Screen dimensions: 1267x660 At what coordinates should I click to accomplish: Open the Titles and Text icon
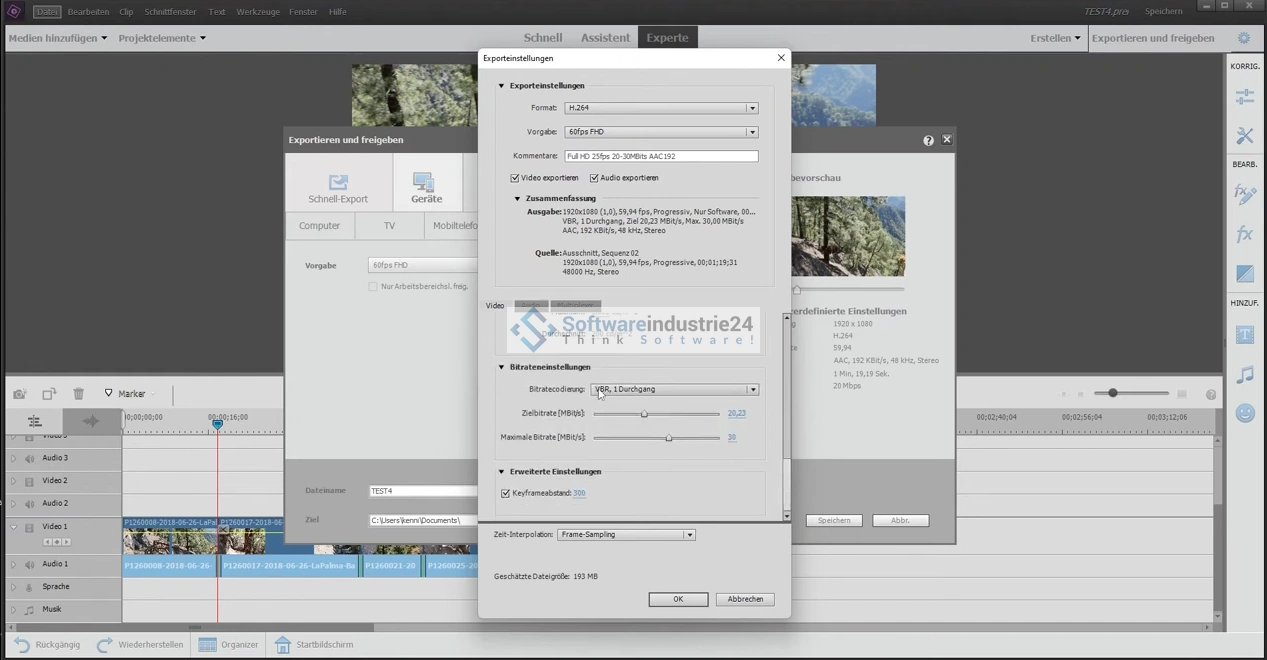[x=1244, y=335]
